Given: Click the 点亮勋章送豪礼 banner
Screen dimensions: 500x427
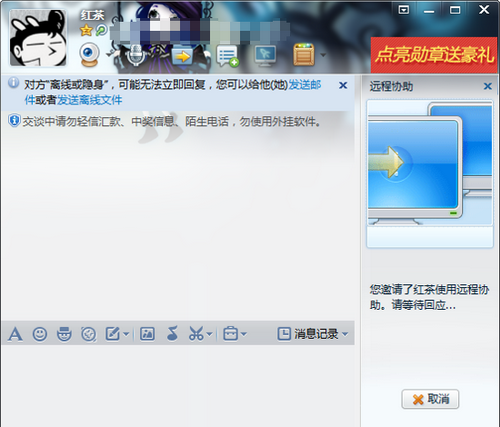Looking at the screenshot, I should point(434,54).
